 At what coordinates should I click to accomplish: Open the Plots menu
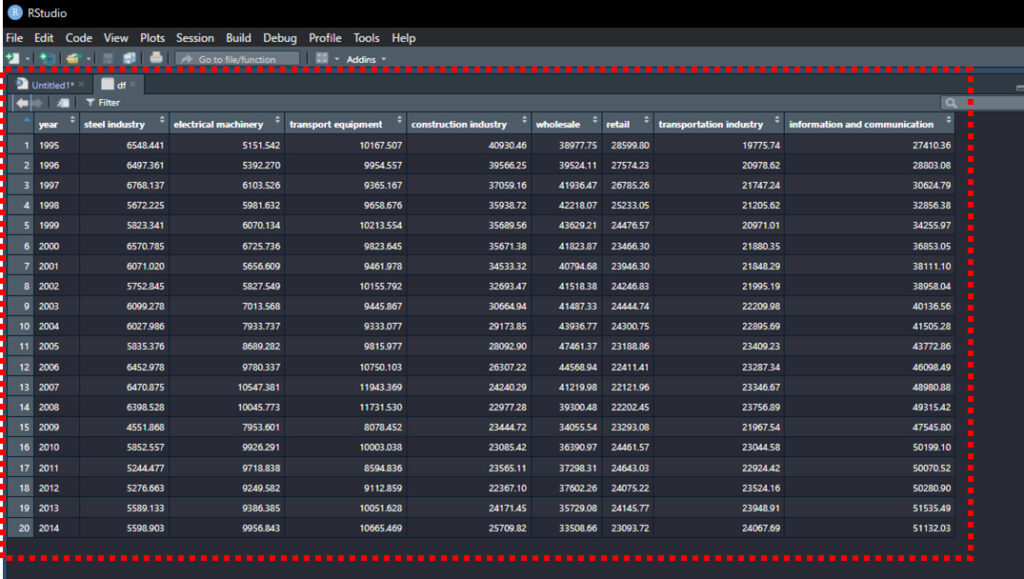pyautogui.click(x=152, y=38)
